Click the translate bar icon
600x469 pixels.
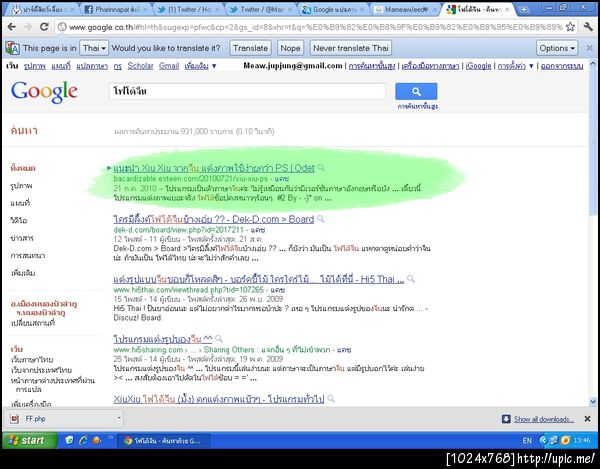(12, 48)
